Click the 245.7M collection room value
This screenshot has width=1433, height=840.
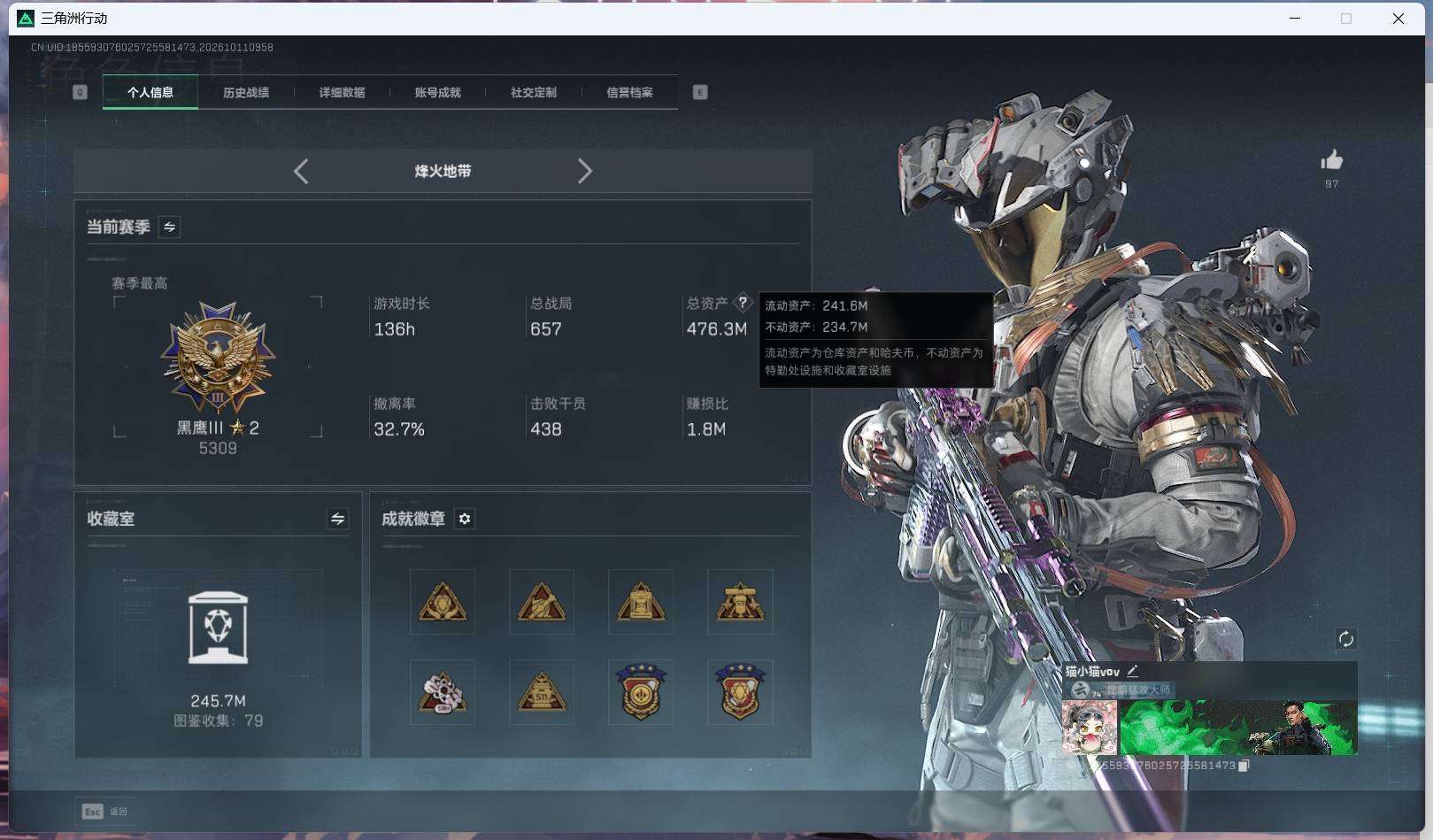coord(218,701)
